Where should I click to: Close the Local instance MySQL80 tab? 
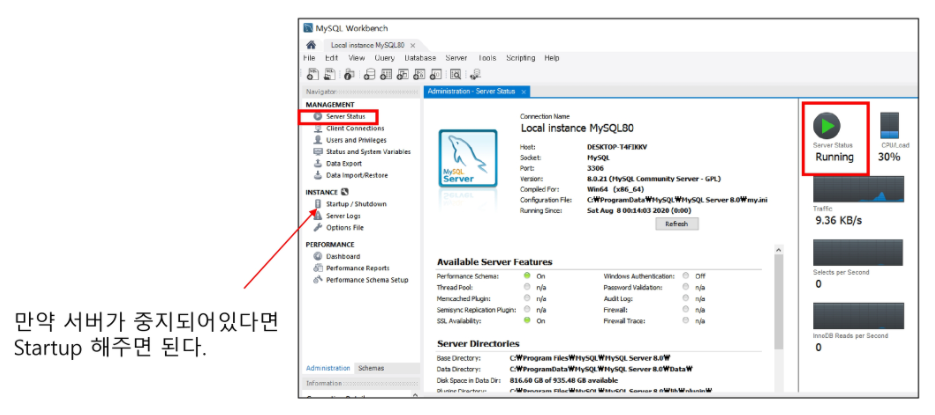click(x=413, y=45)
